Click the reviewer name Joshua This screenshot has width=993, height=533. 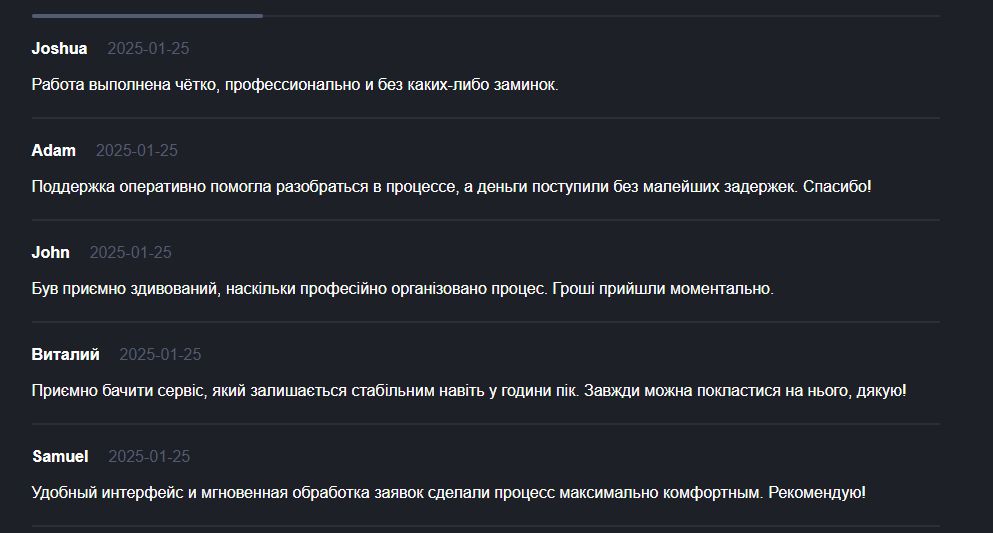[59, 49]
